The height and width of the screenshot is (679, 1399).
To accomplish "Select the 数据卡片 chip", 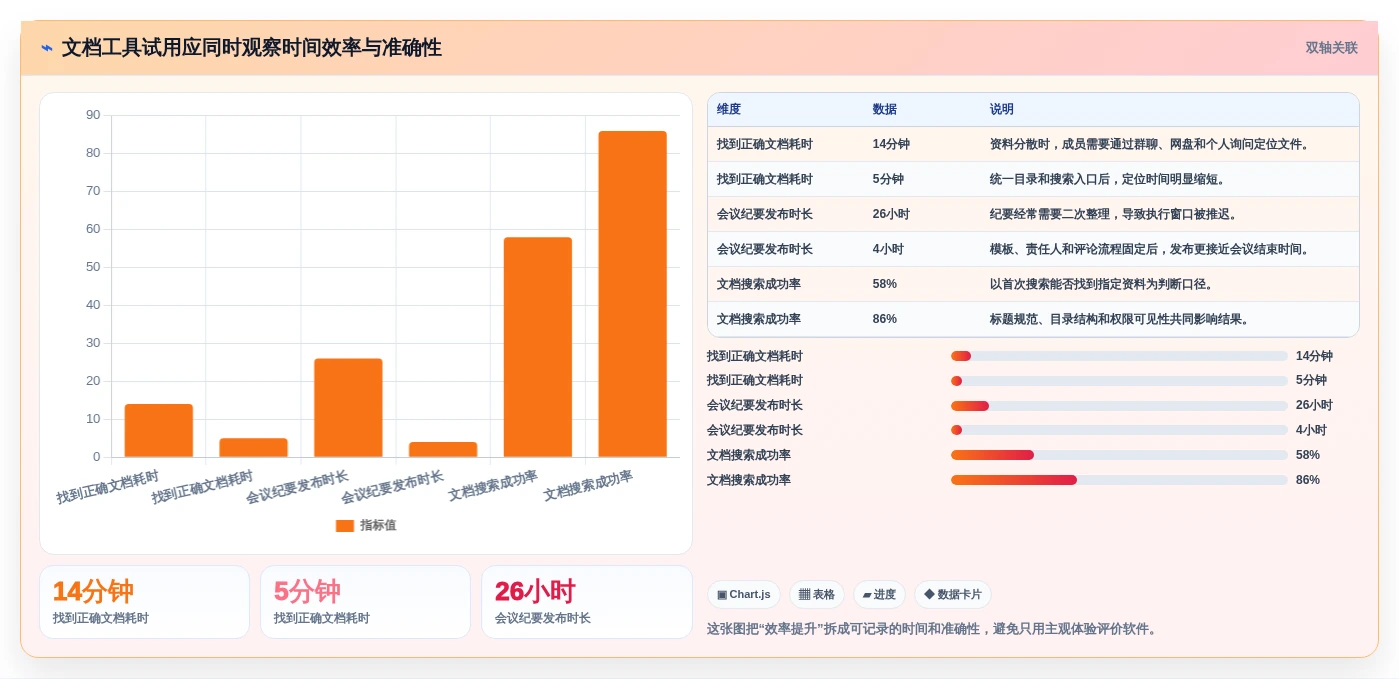I will pos(953,595).
